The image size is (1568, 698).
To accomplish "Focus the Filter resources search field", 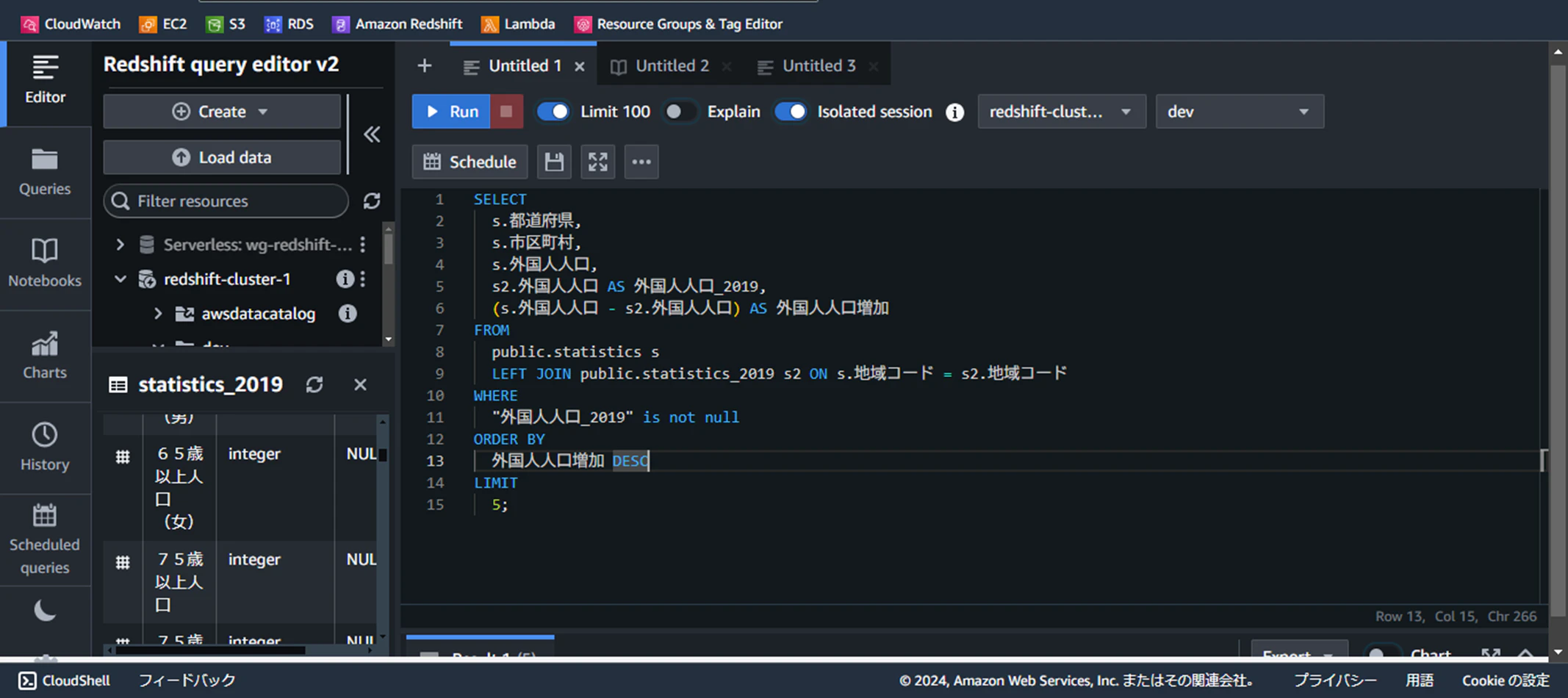I will tap(226, 201).
